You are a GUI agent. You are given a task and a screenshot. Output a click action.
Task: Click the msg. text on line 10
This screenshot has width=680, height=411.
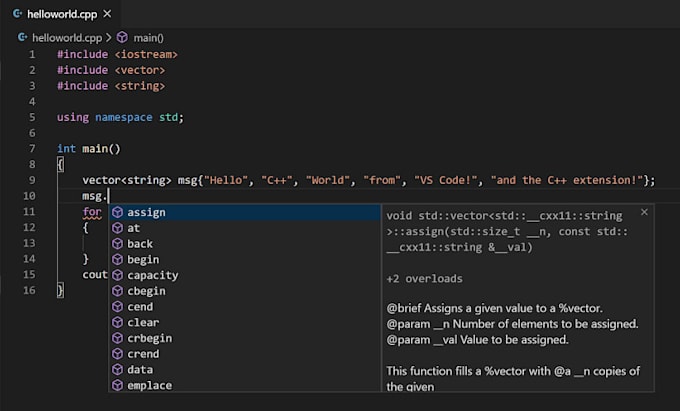click(x=95, y=196)
